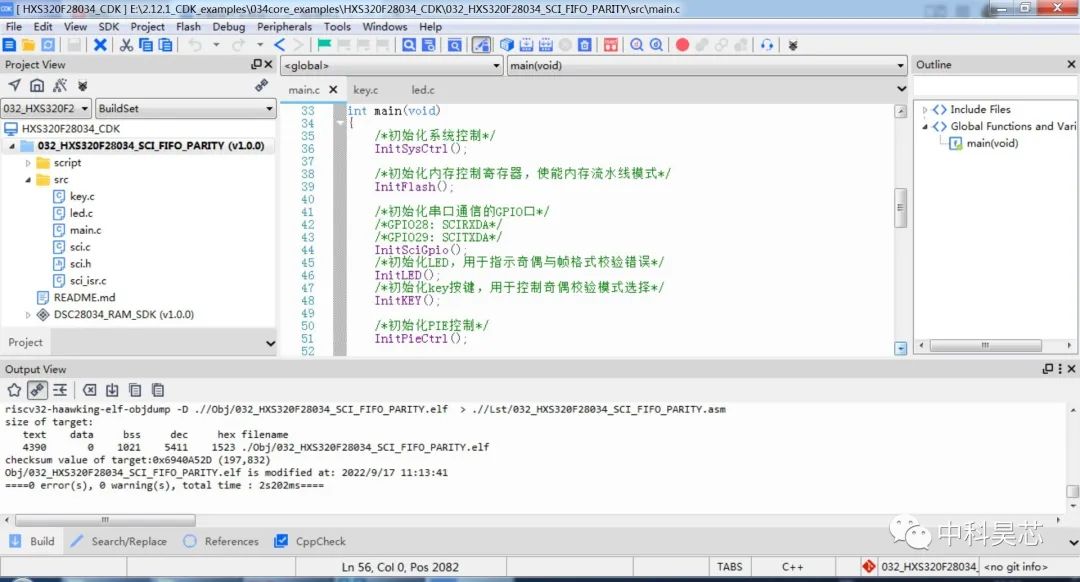Switch to the Search/Replace output tab
The width and height of the screenshot is (1080, 582).
[119, 541]
